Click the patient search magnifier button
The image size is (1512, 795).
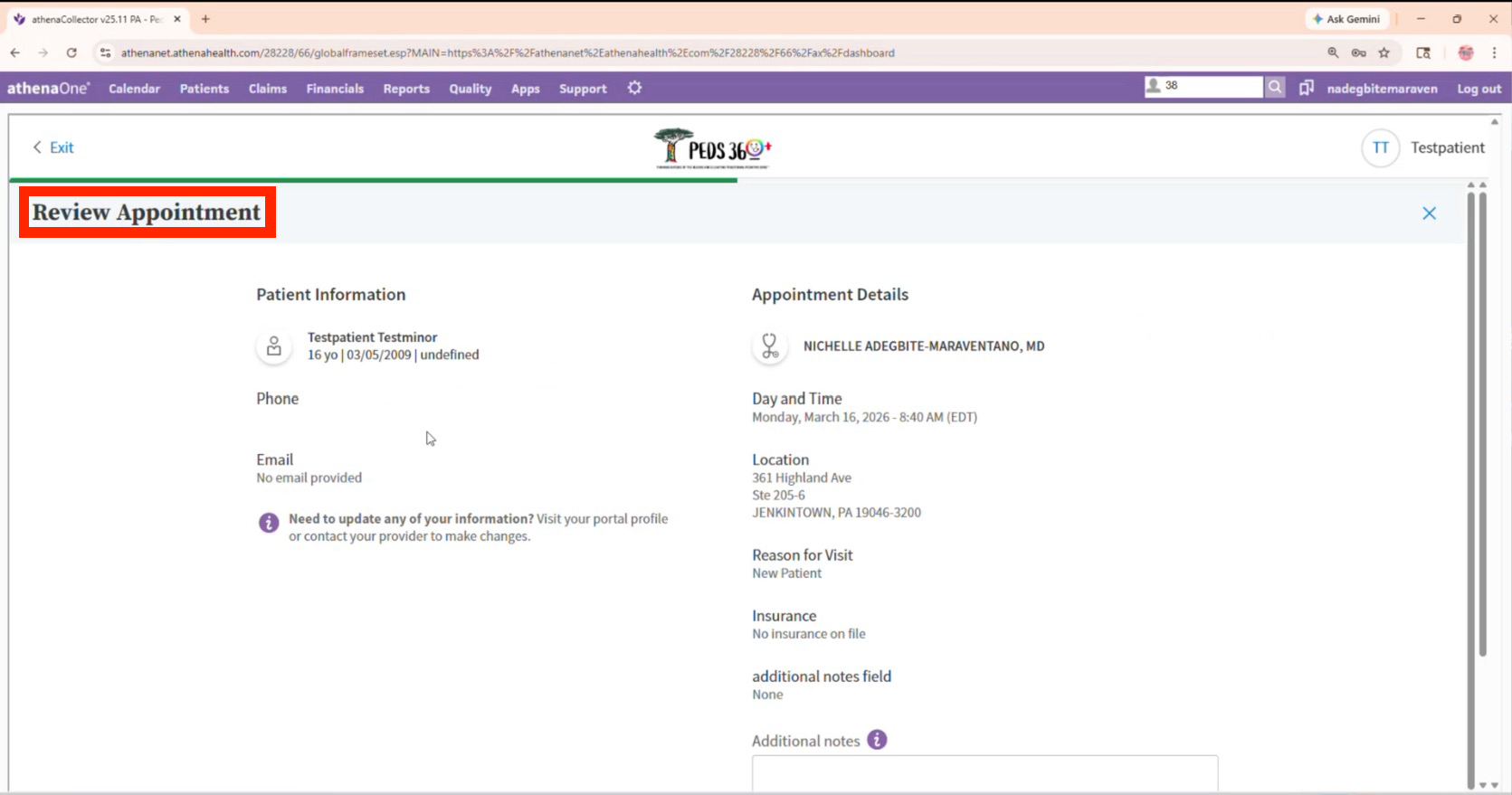1275,87
